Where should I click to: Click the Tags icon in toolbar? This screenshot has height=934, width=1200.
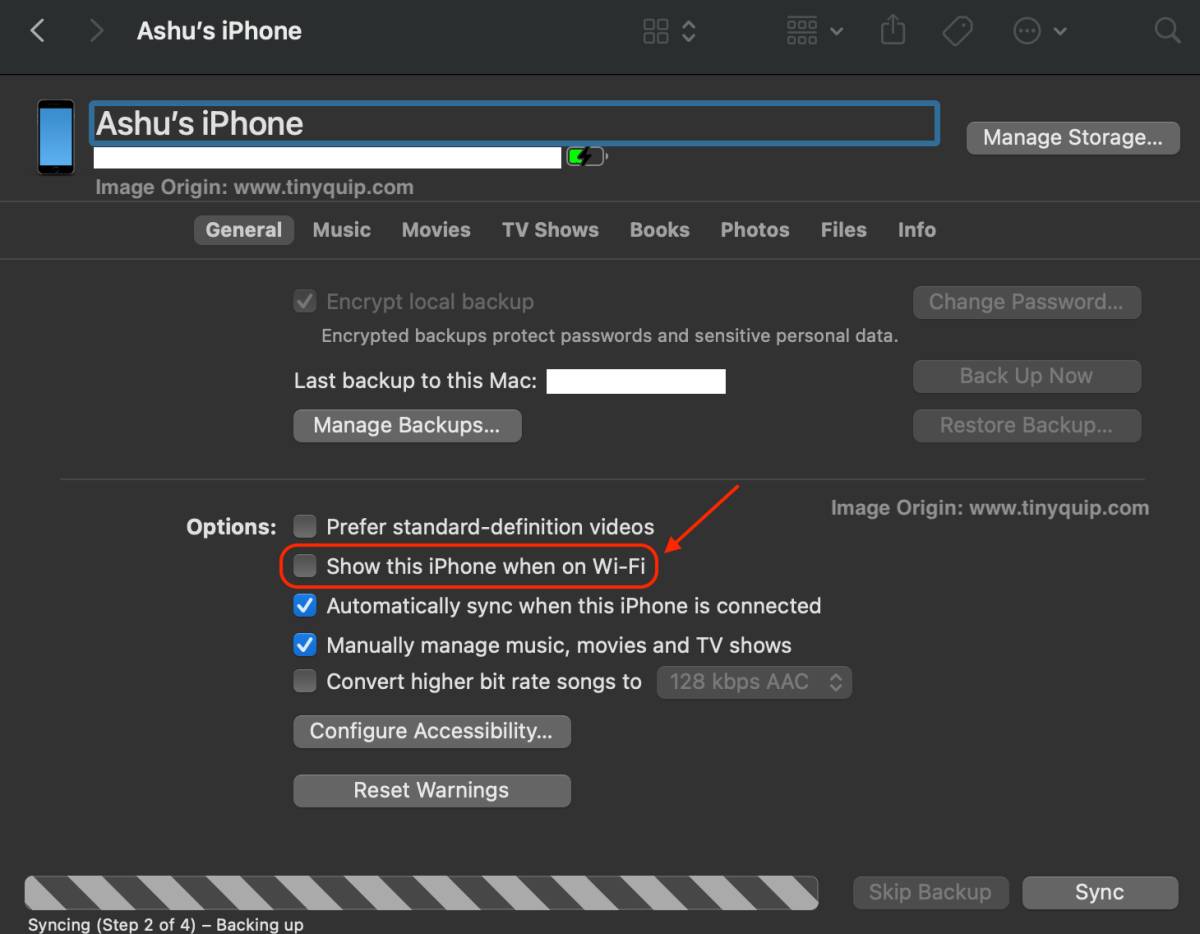[957, 31]
